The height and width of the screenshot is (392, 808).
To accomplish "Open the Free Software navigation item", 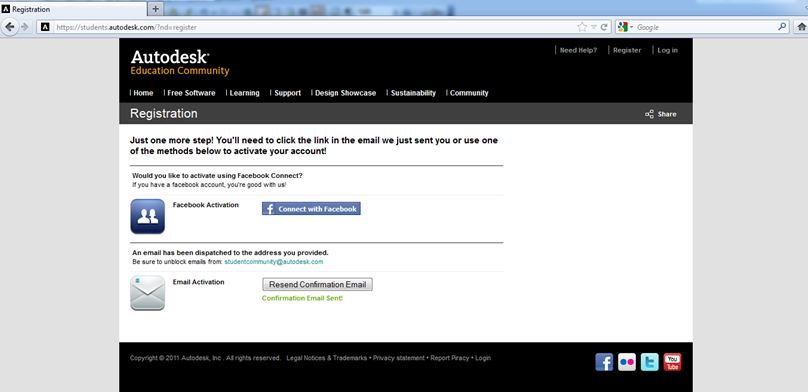I will (191, 93).
